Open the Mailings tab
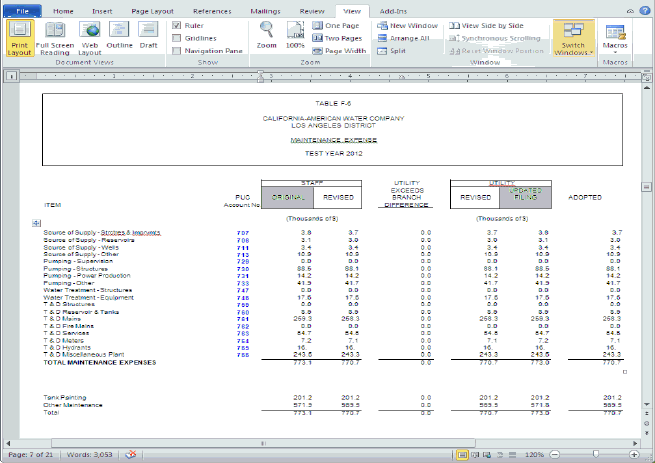This screenshot has width=655, height=463. click(x=264, y=10)
